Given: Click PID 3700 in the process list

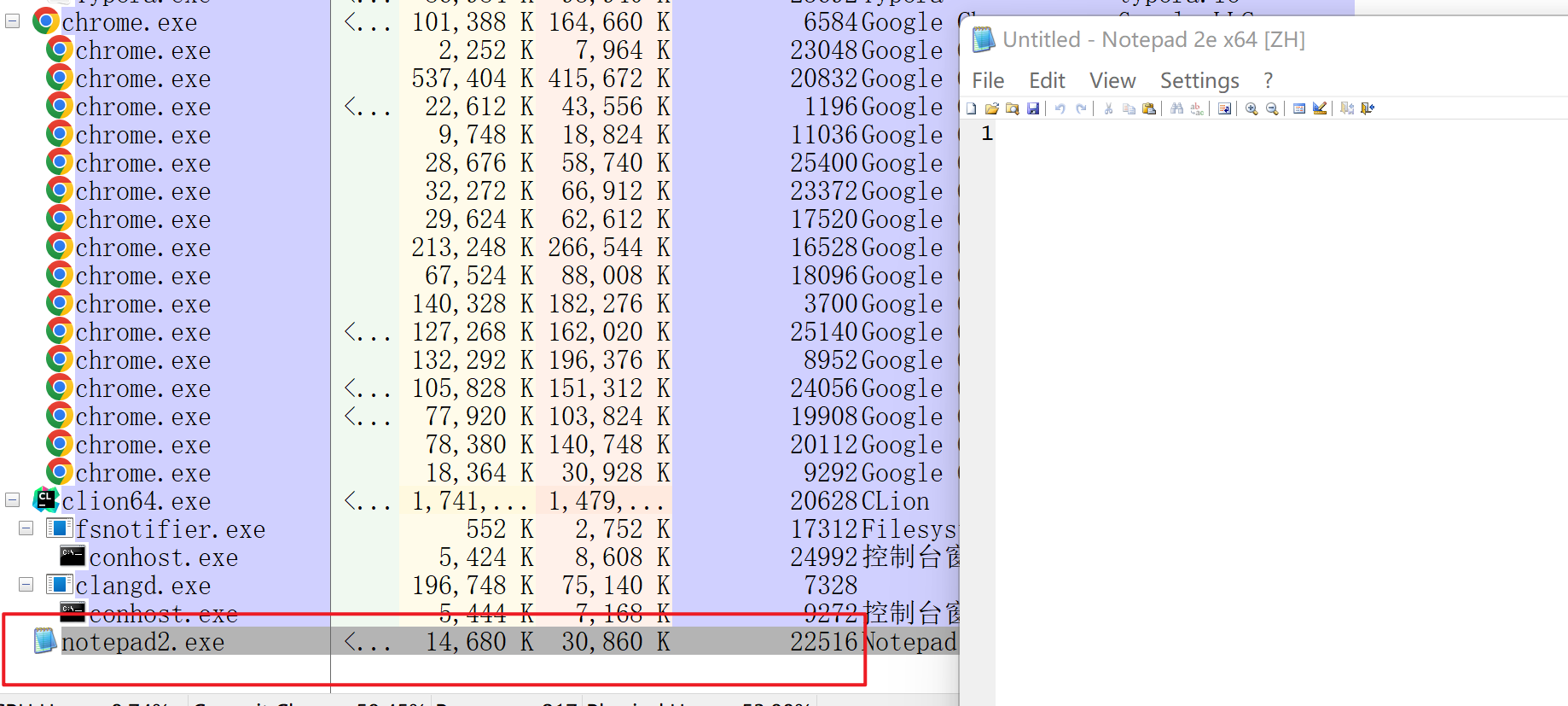Looking at the screenshot, I should [x=832, y=304].
